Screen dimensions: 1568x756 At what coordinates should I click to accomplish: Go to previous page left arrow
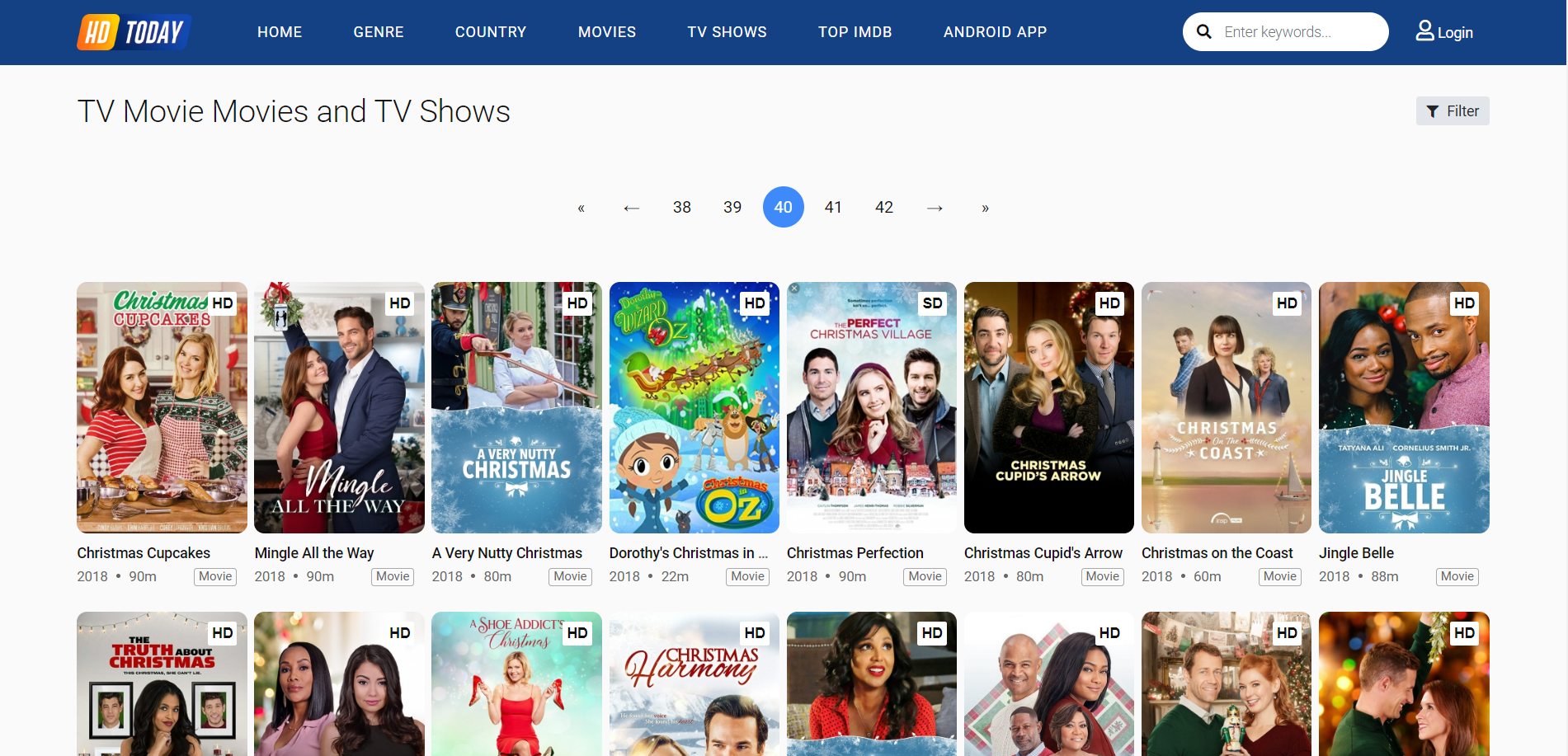pyautogui.click(x=631, y=208)
